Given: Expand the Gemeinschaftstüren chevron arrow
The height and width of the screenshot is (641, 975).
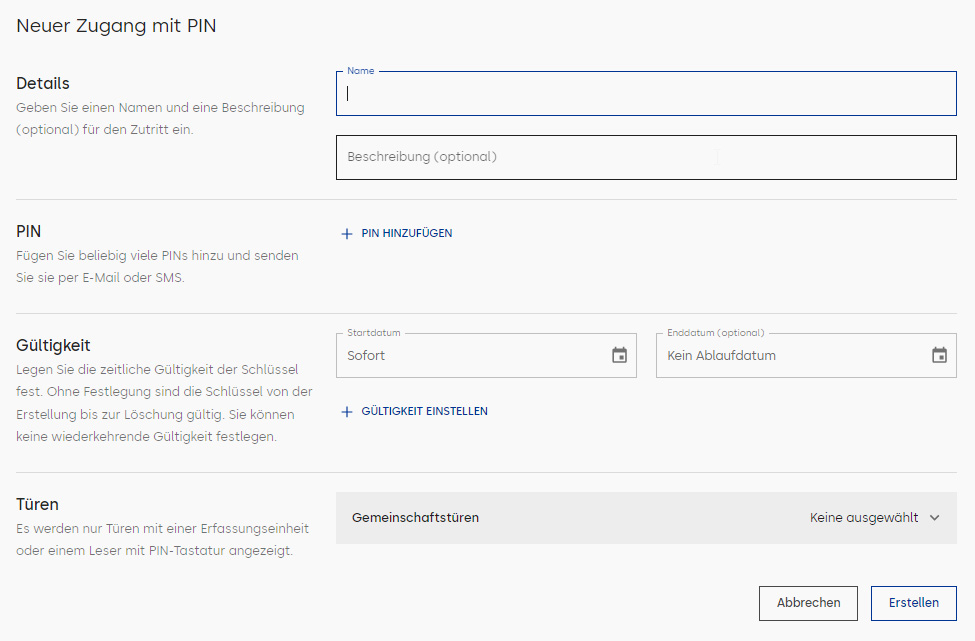Looking at the screenshot, I should point(935,518).
